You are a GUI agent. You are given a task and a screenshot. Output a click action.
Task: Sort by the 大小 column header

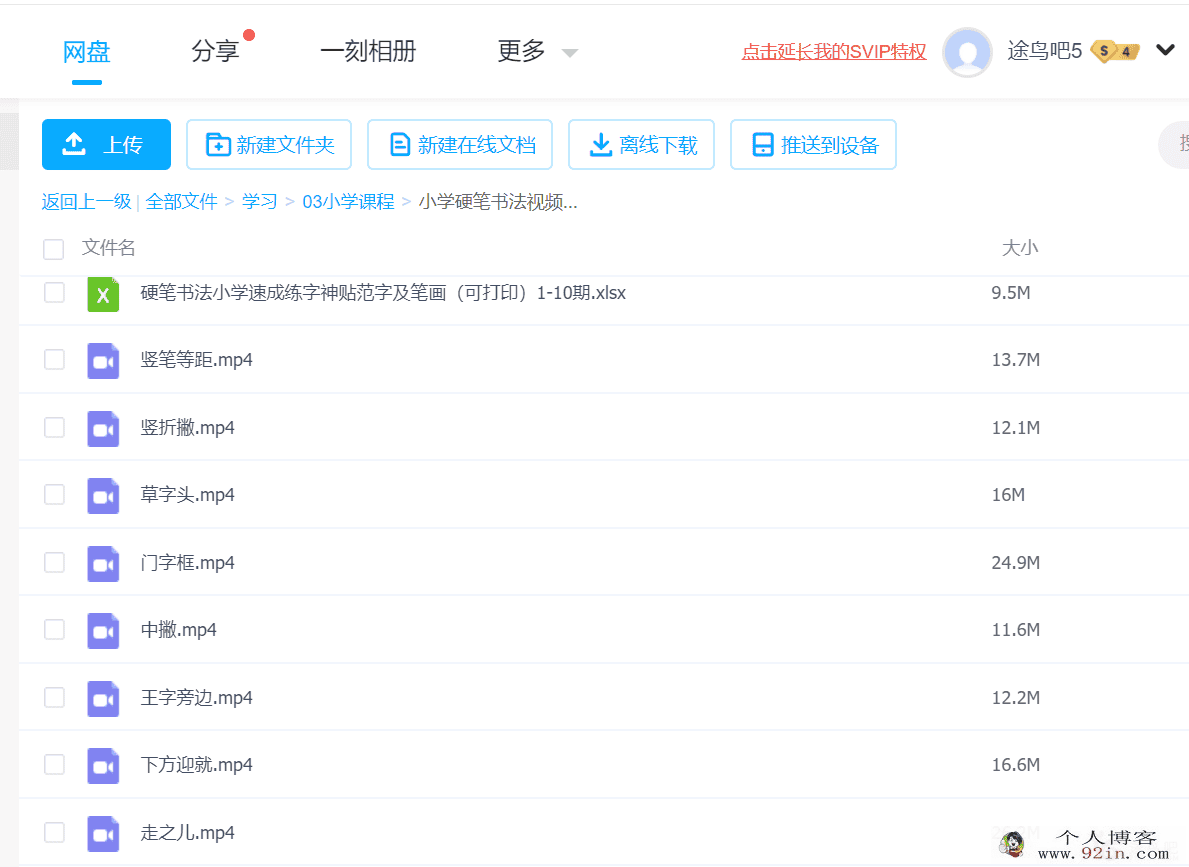(1020, 248)
